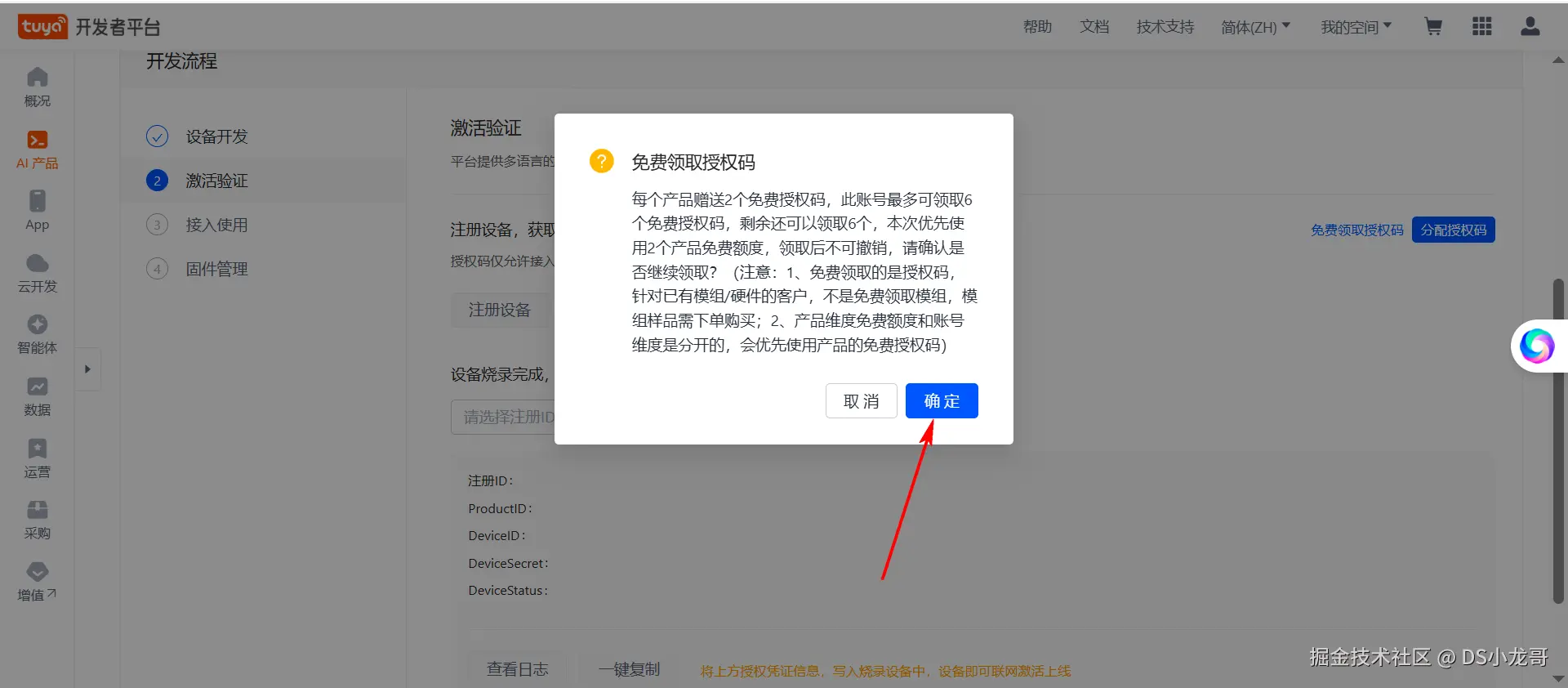Viewport: 1568px width, 688px height.
Task: Open the user account icon
Action: [1530, 27]
